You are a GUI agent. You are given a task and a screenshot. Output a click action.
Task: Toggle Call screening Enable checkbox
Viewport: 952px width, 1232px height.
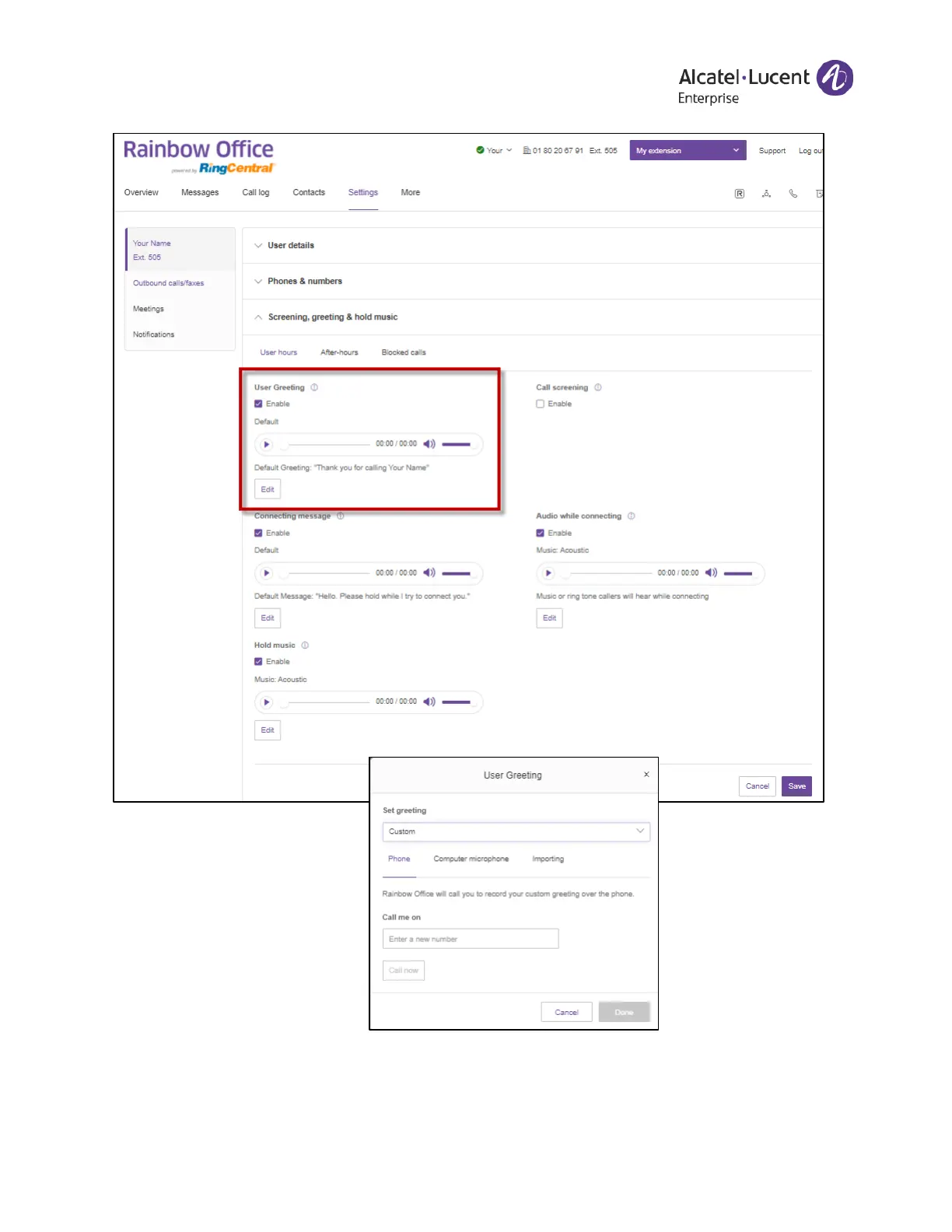click(540, 404)
